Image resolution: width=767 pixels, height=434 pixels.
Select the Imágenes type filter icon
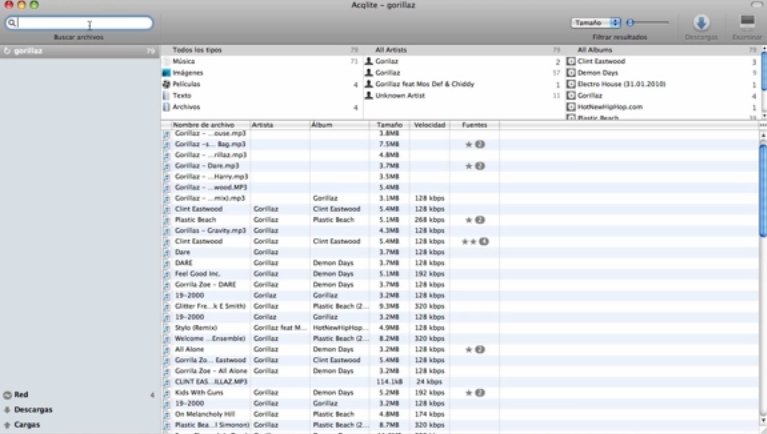point(166,73)
